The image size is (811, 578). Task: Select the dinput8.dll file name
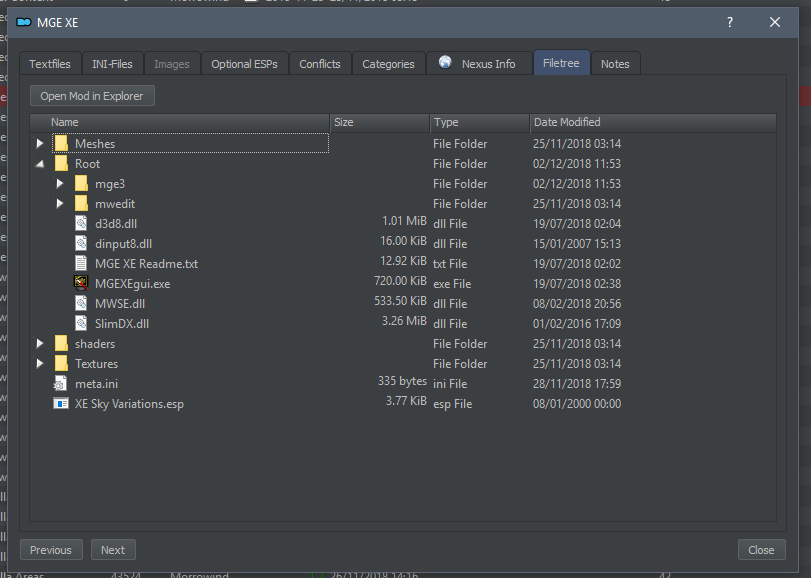(x=124, y=244)
